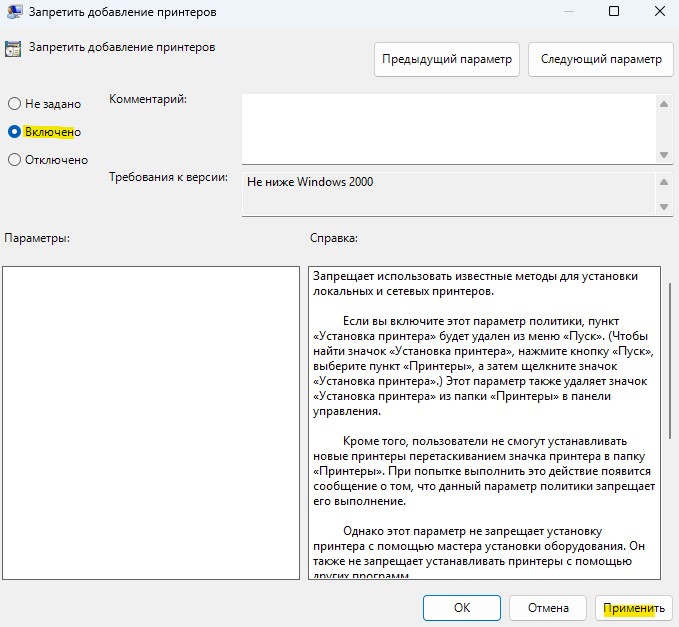Go to "Следующий параметр"
The height and width of the screenshot is (627, 679).
[x=601, y=59]
